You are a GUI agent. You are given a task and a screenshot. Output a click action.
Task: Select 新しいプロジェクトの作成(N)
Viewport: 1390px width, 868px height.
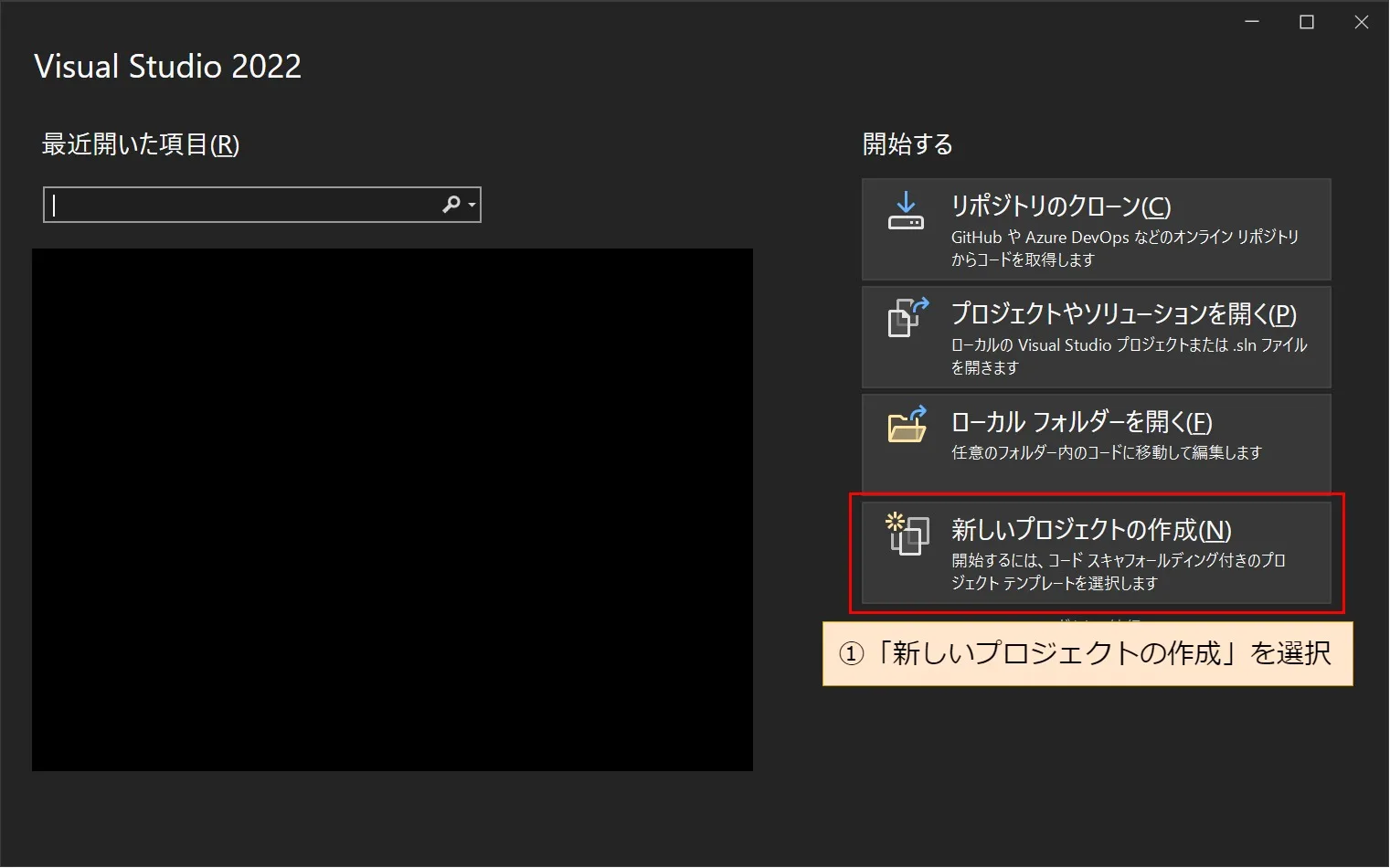pos(1096,553)
